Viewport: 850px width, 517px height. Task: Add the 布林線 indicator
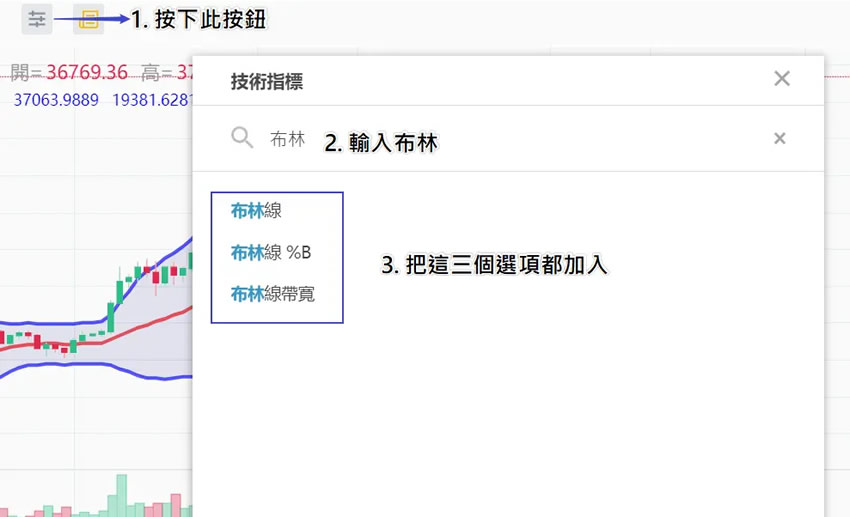(x=256, y=211)
